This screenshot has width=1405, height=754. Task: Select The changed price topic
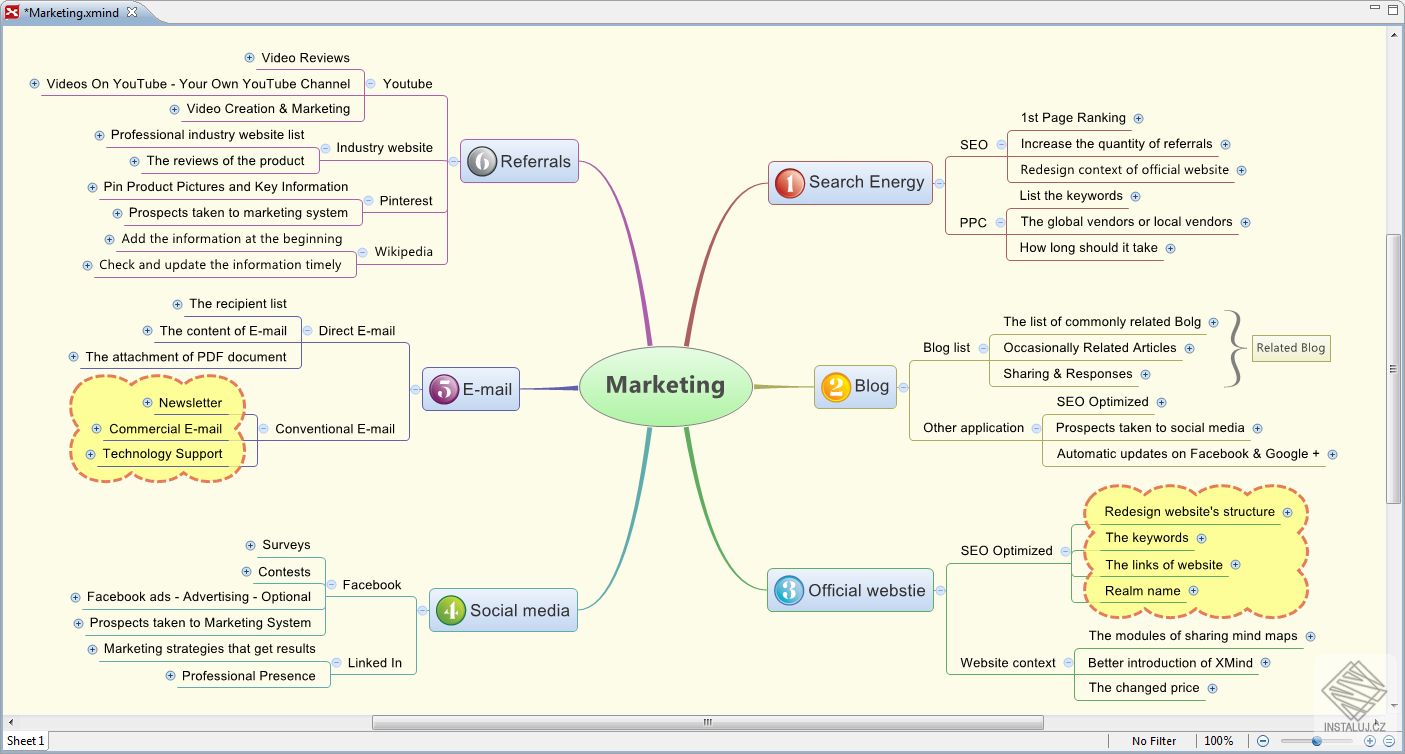(x=1144, y=688)
